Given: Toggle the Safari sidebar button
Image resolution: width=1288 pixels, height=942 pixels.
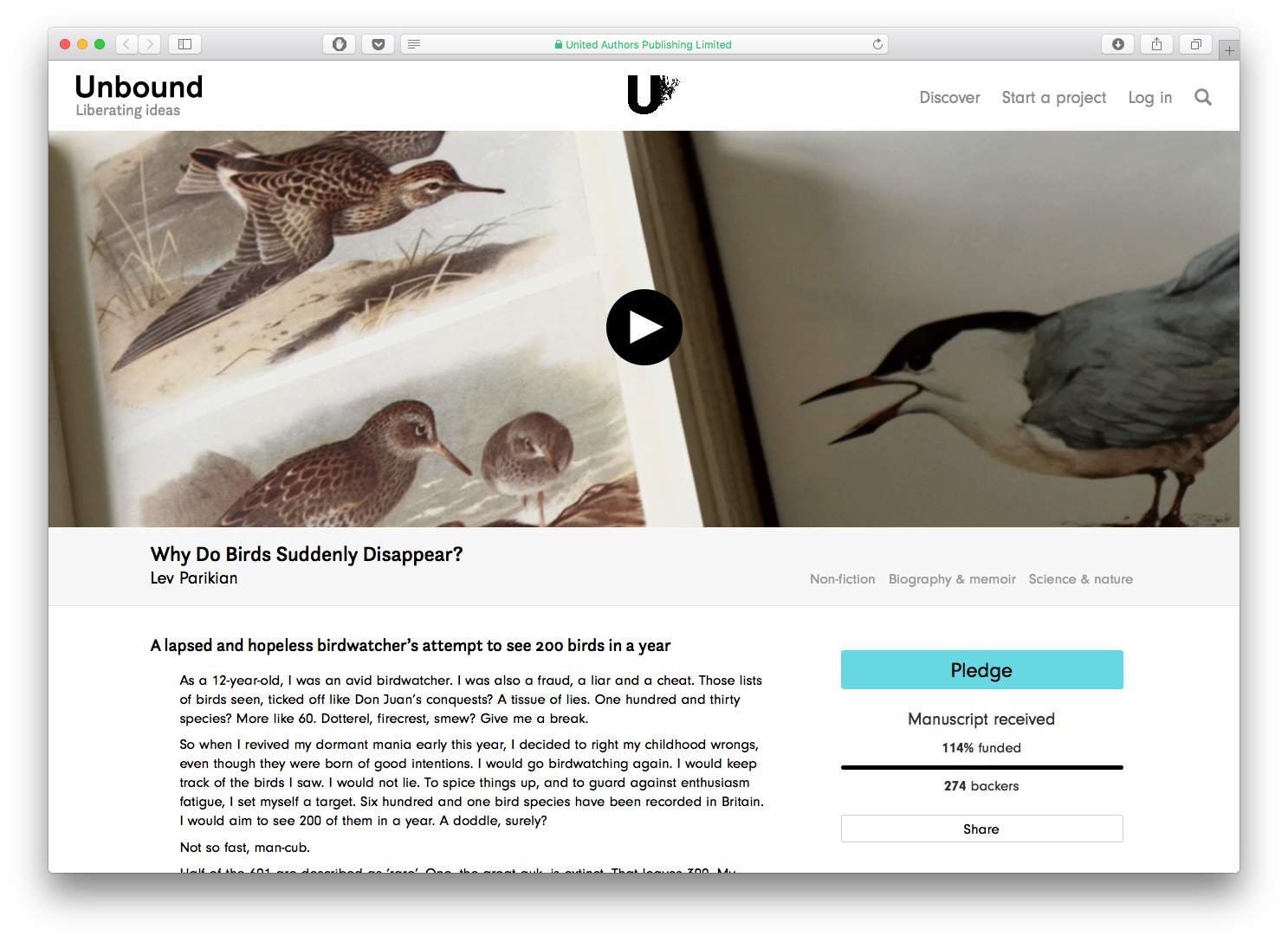Looking at the screenshot, I should coord(184,44).
